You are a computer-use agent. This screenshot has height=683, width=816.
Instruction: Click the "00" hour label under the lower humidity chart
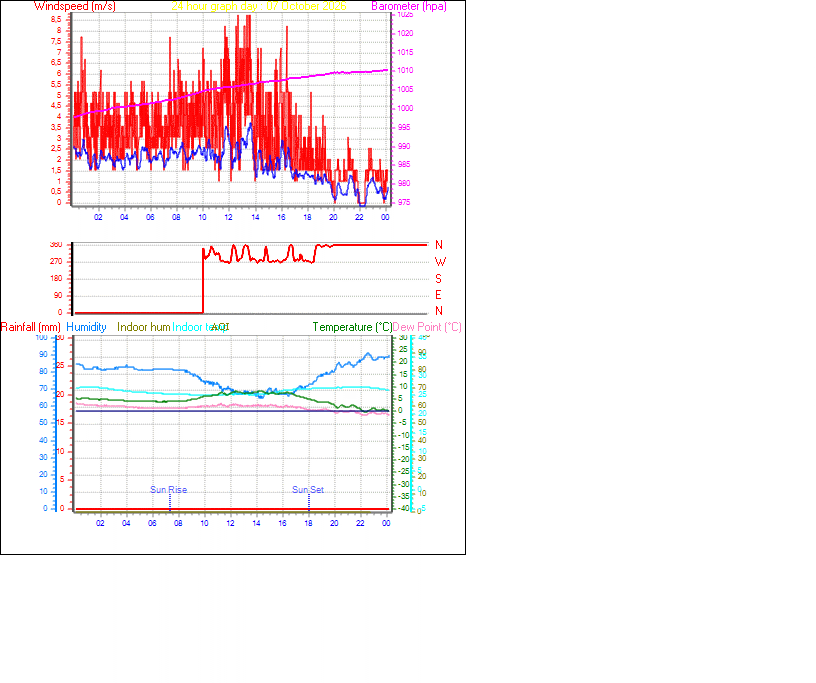point(386,523)
